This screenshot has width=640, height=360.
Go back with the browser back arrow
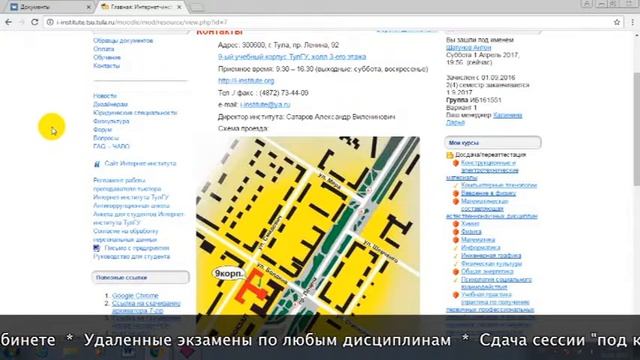[x=8, y=22]
